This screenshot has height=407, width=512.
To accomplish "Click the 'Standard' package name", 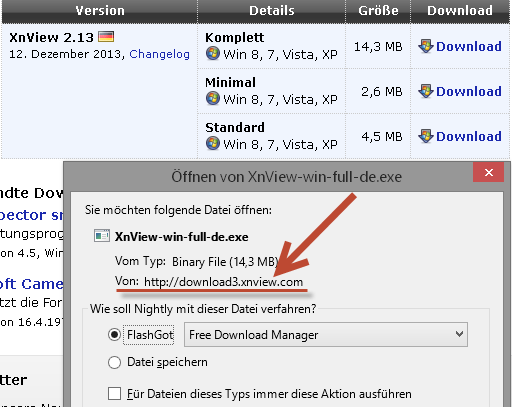I will [x=235, y=127].
